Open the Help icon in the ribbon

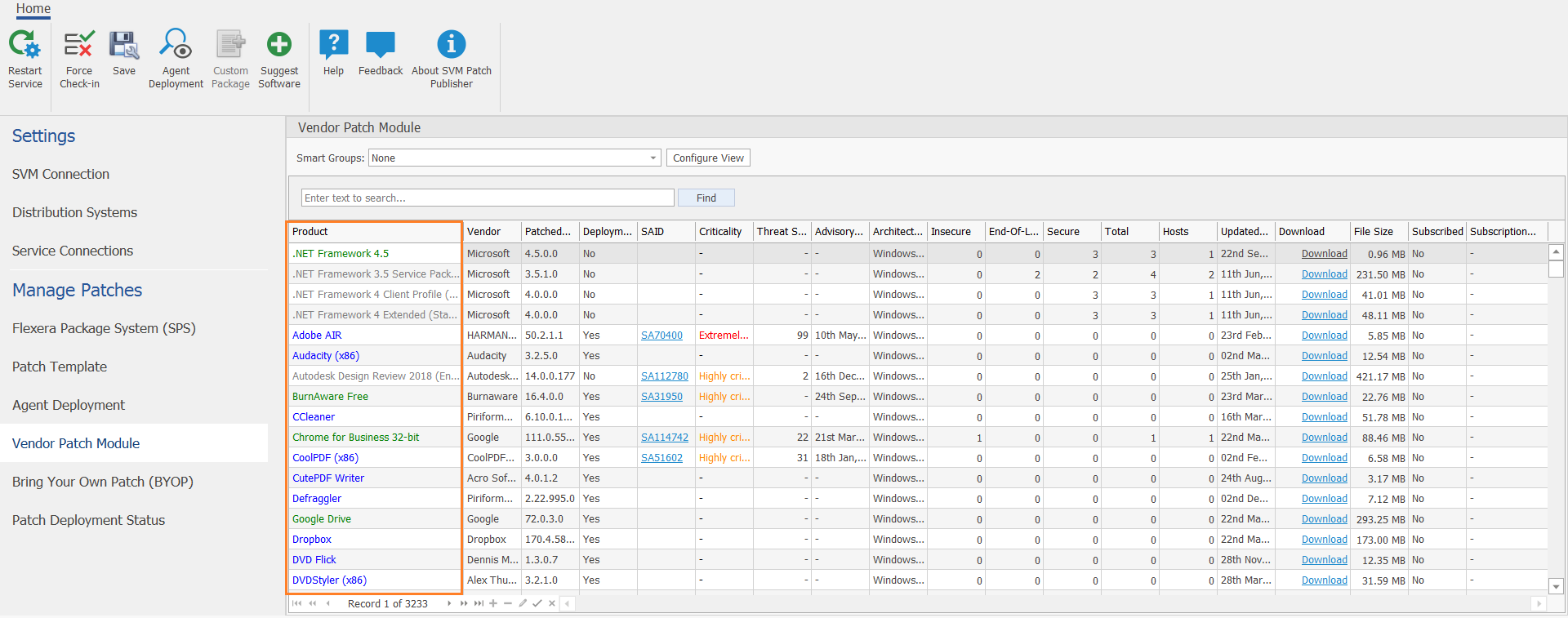tap(333, 44)
